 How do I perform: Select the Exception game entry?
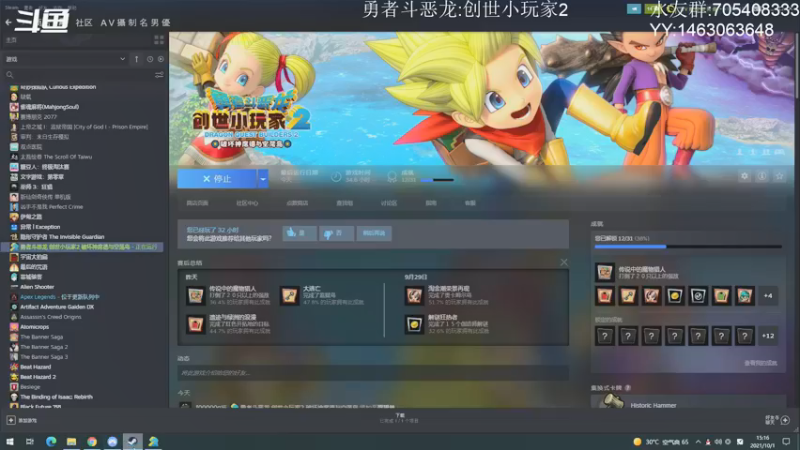(40, 227)
